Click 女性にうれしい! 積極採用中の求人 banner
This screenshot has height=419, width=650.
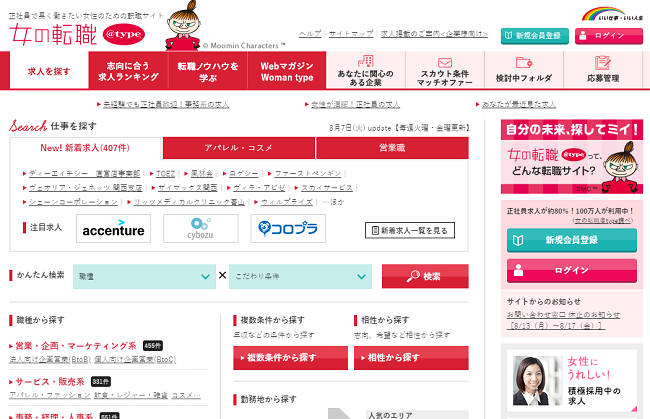572,381
